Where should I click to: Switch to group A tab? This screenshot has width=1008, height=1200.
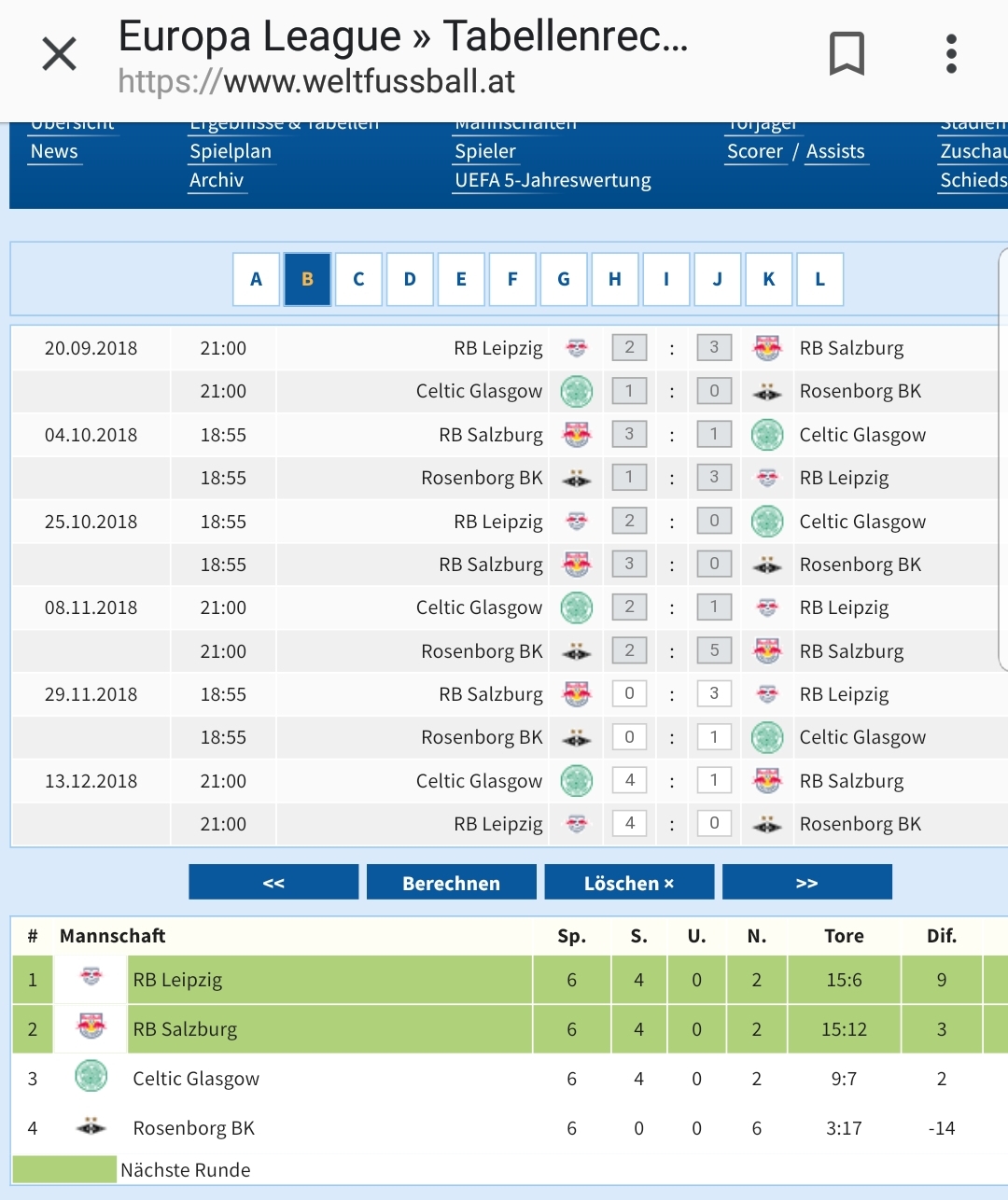[256, 279]
